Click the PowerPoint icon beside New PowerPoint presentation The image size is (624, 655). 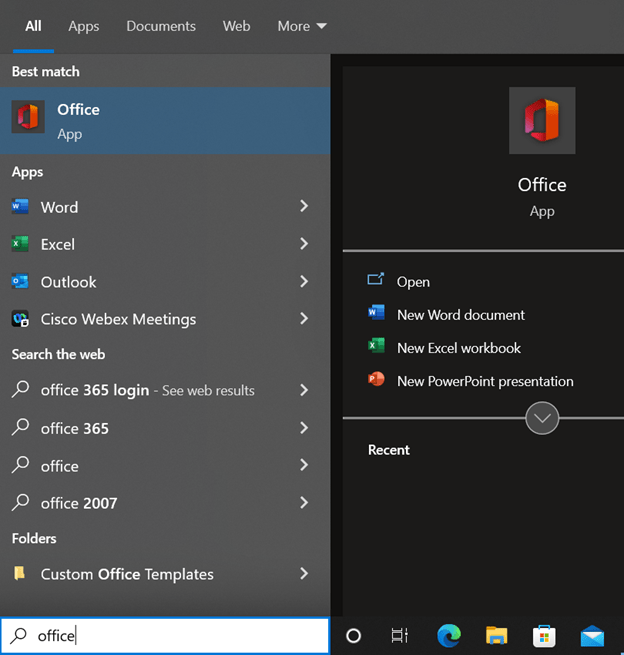tap(376, 379)
